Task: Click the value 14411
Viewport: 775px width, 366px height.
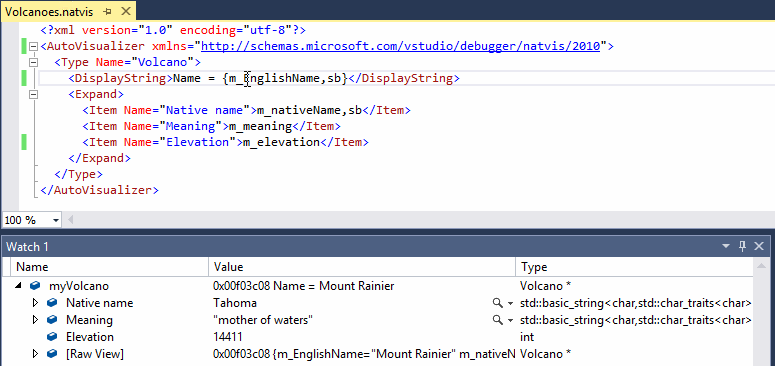Action: pyautogui.click(x=228, y=337)
